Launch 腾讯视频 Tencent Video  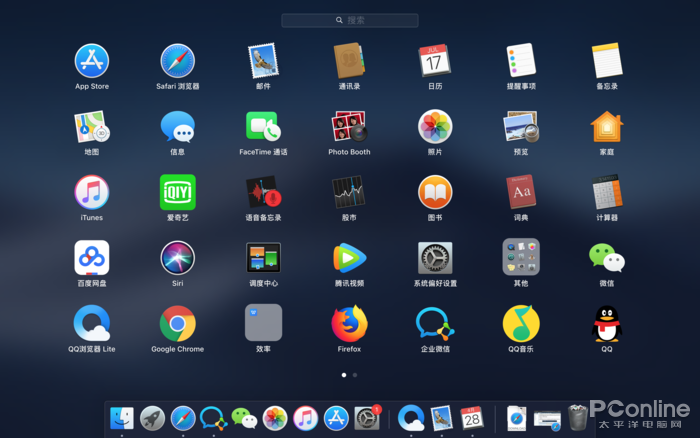tap(349, 258)
